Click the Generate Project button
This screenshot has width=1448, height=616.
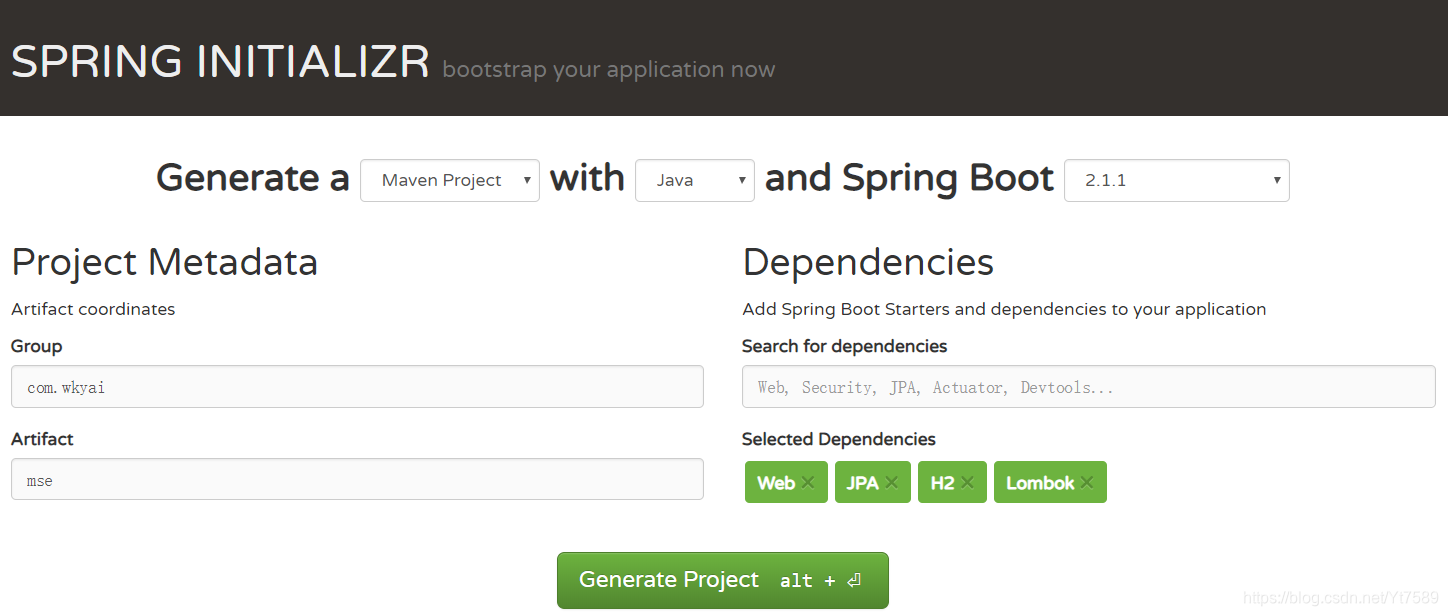tap(723, 580)
